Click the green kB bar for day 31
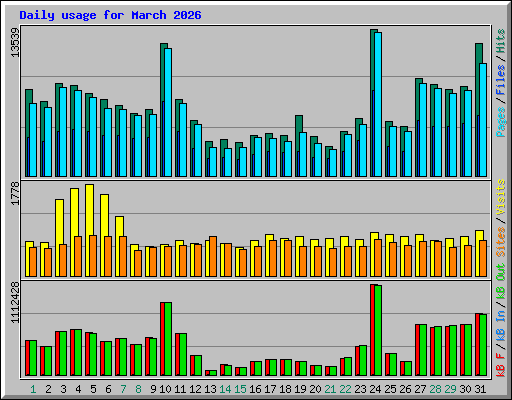Screen dimensions: 512x400 click(483, 345)
